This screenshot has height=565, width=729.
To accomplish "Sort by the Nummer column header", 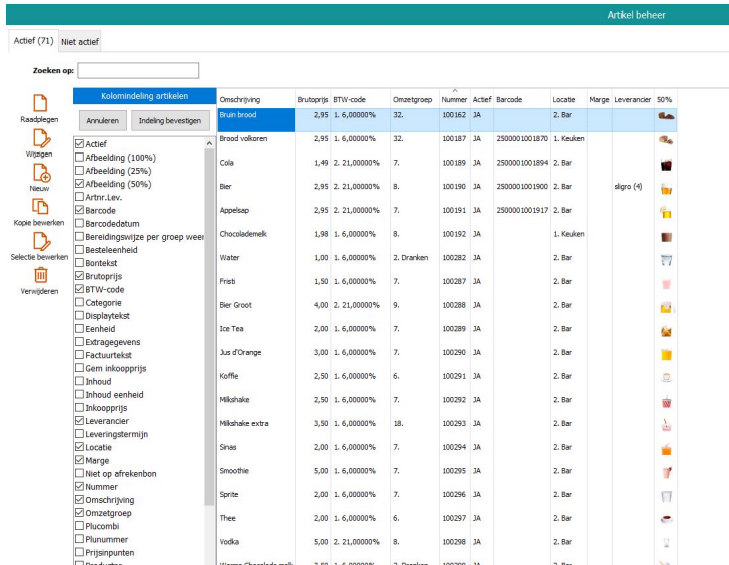I will [x=454, y=100].
